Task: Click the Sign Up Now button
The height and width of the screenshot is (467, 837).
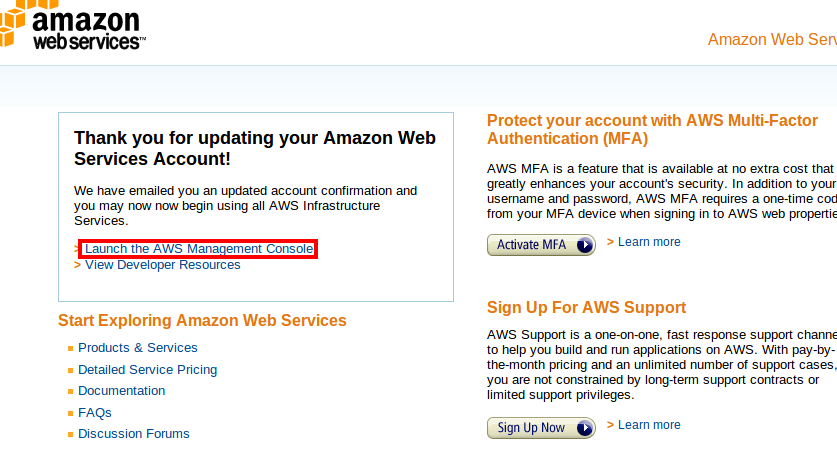Action: 541,428
